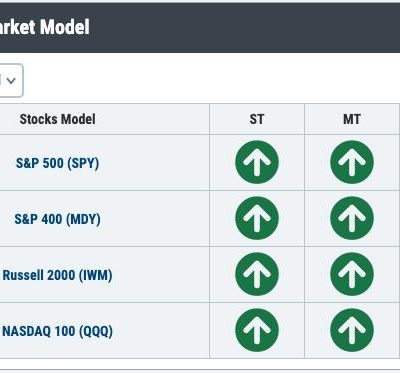Open the NASDAQ 100 (QQQ) link
This screenshot has height=373, width=400.
[x=57, y=331]
